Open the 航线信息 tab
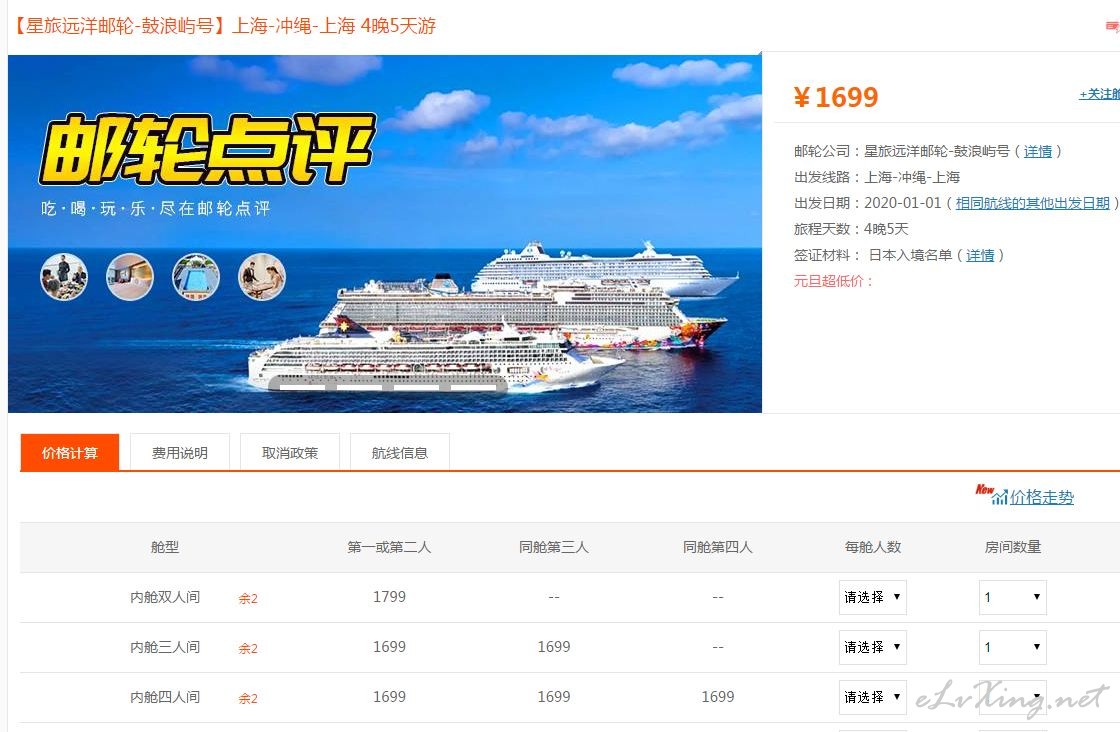The height and width of the screenshot is (732, 1120). pos(400,453)
